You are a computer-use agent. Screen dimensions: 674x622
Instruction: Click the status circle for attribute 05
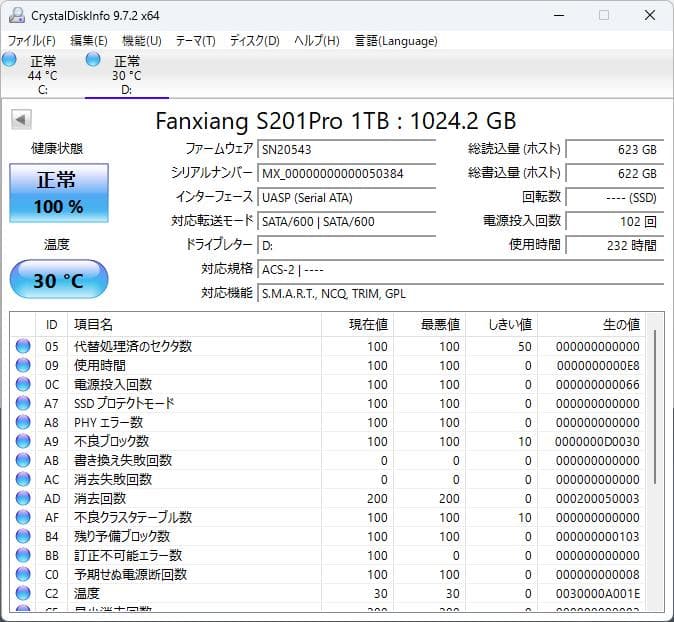tap(23, 346)
